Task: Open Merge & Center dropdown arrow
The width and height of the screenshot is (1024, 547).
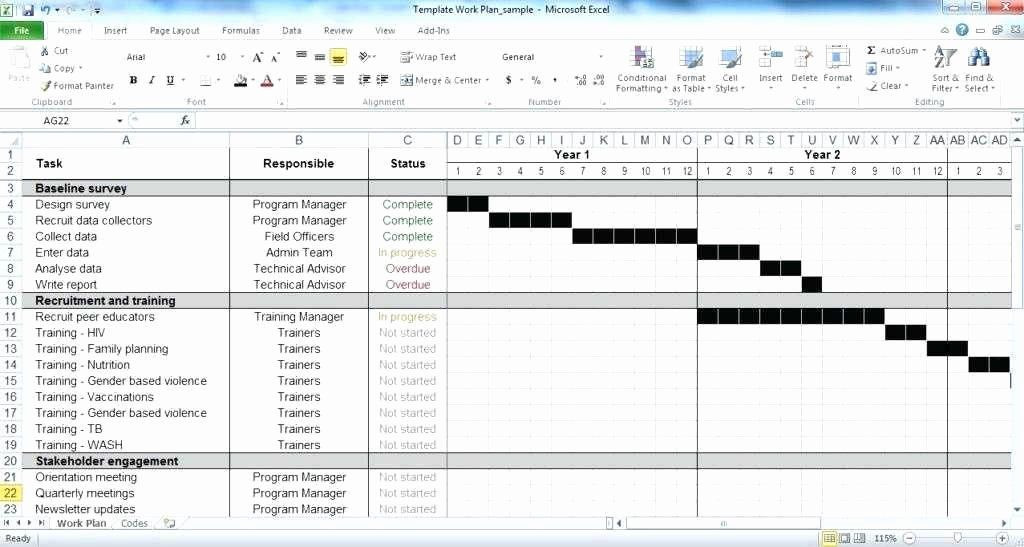Action: click(x=487, y=80)
